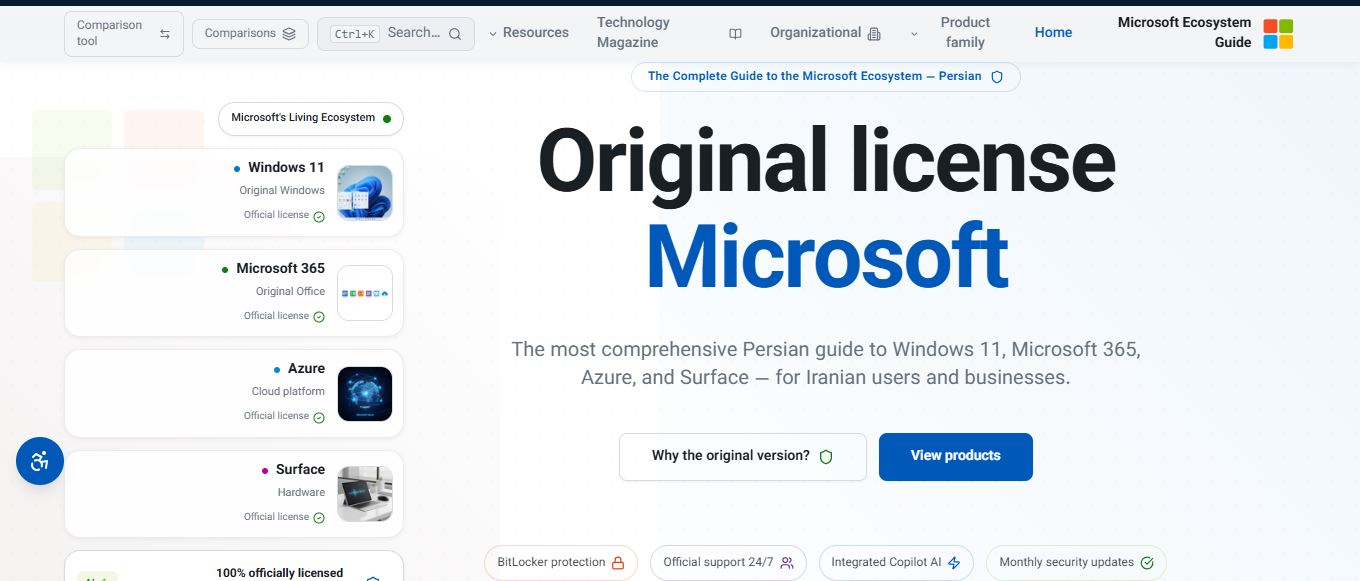Click the Microsoft four-color logo
The height and width of the screenshot is (581, 1360).
coord(1278,33)
